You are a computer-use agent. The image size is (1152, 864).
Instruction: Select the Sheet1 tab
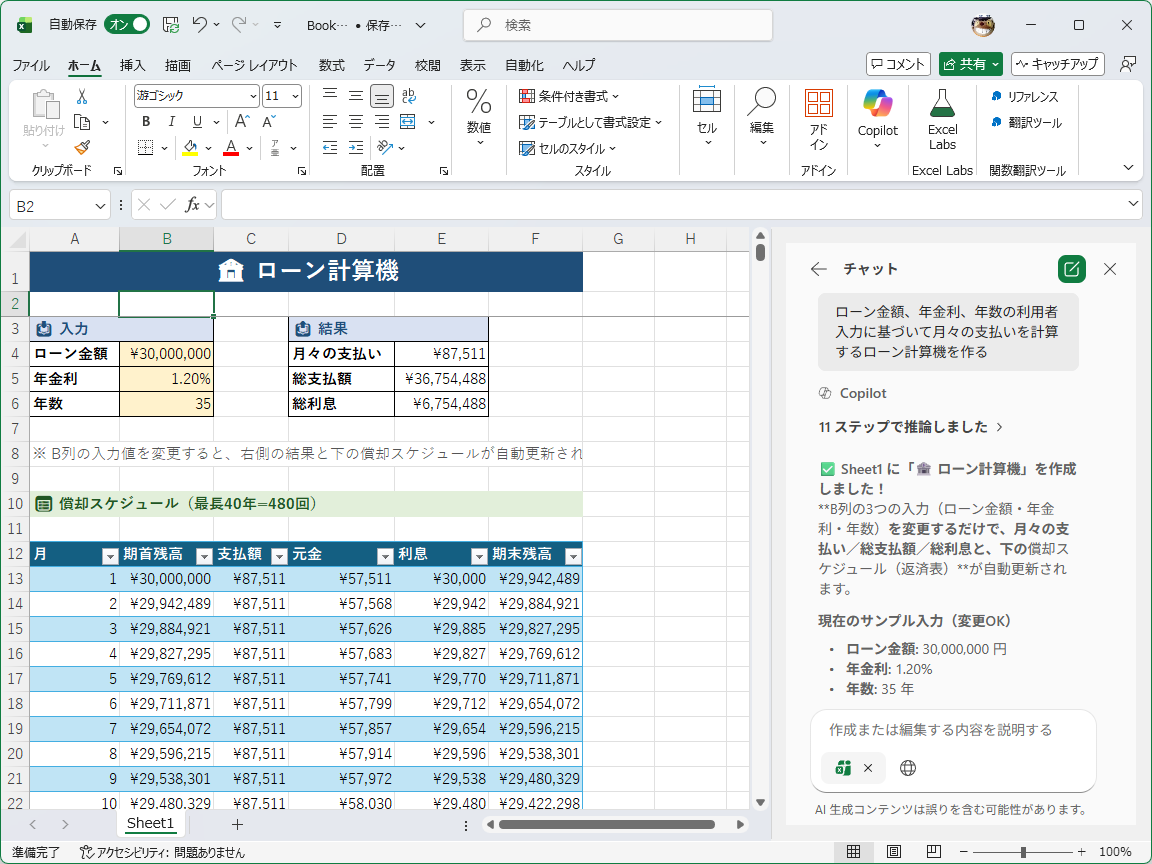150,823
